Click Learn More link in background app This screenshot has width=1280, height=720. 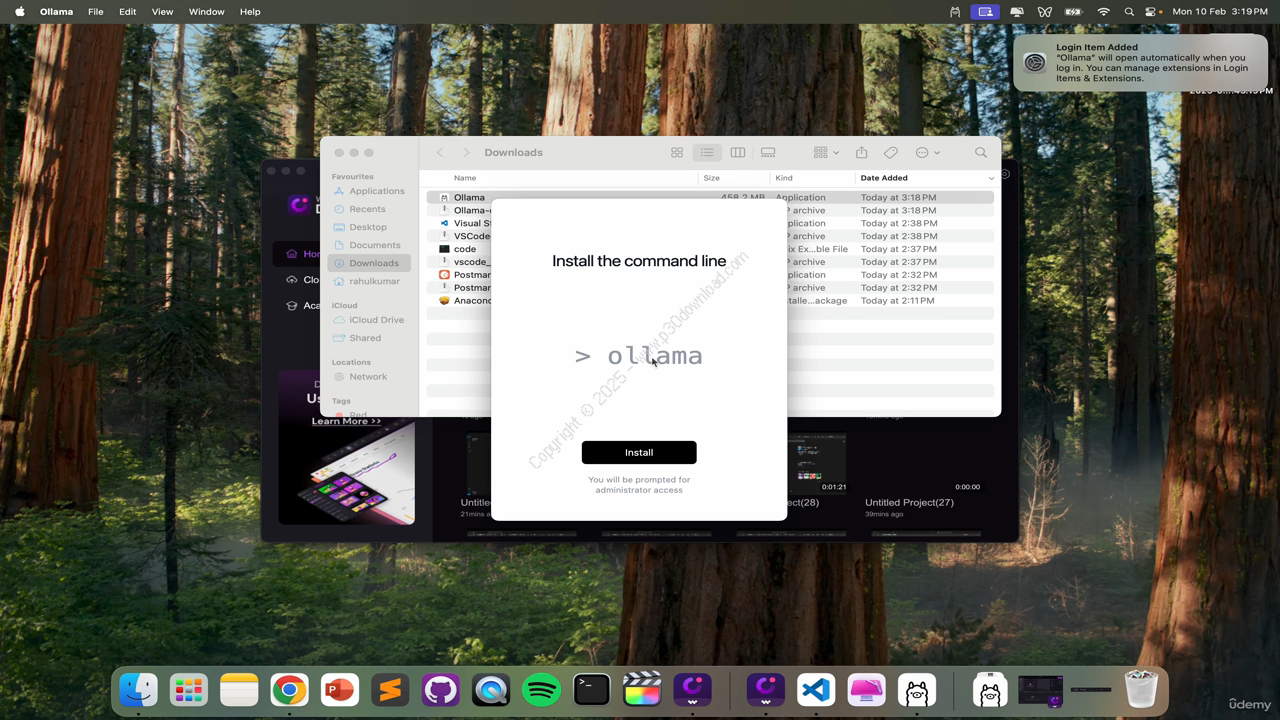pyautogui.click(x=346, y=421)
